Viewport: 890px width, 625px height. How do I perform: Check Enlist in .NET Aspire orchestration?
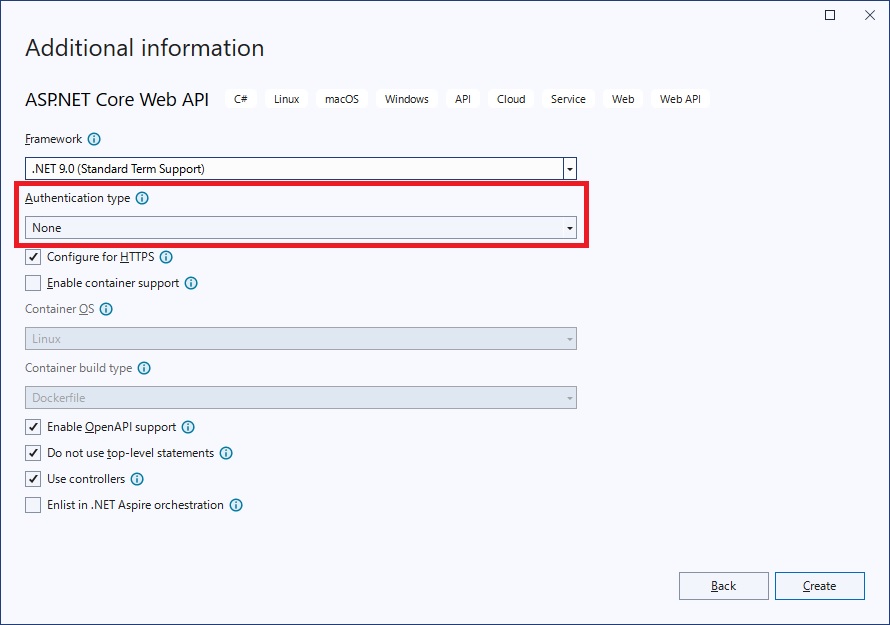coord(33,505)
